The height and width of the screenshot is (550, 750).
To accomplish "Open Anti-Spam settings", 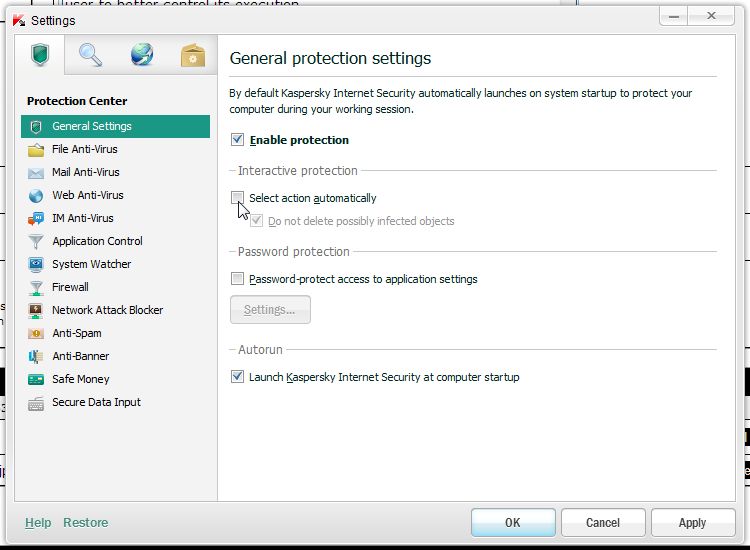I will pos(115,333).
